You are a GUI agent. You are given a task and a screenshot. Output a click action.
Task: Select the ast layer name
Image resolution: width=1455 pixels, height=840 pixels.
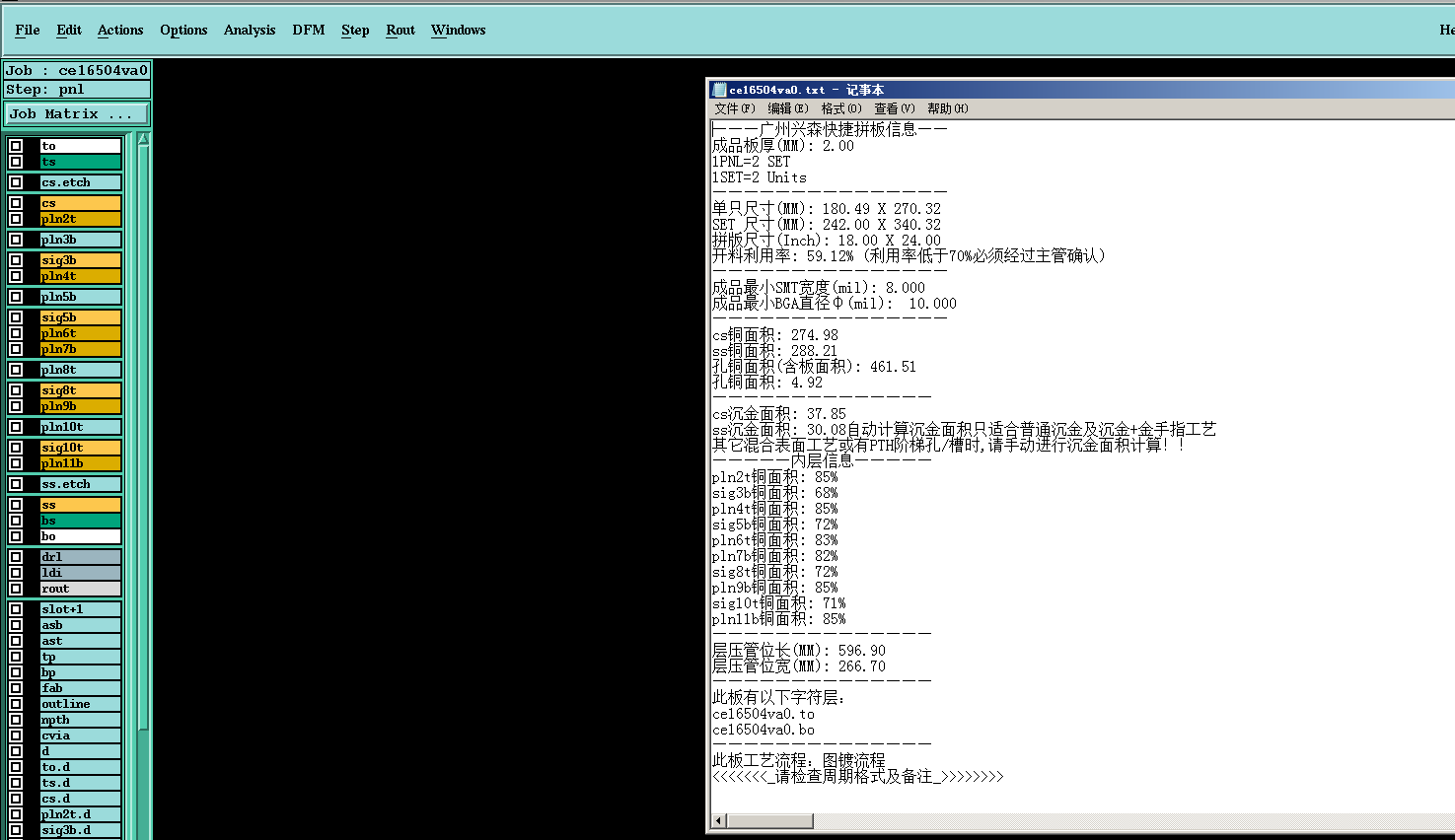click(80, 641)
